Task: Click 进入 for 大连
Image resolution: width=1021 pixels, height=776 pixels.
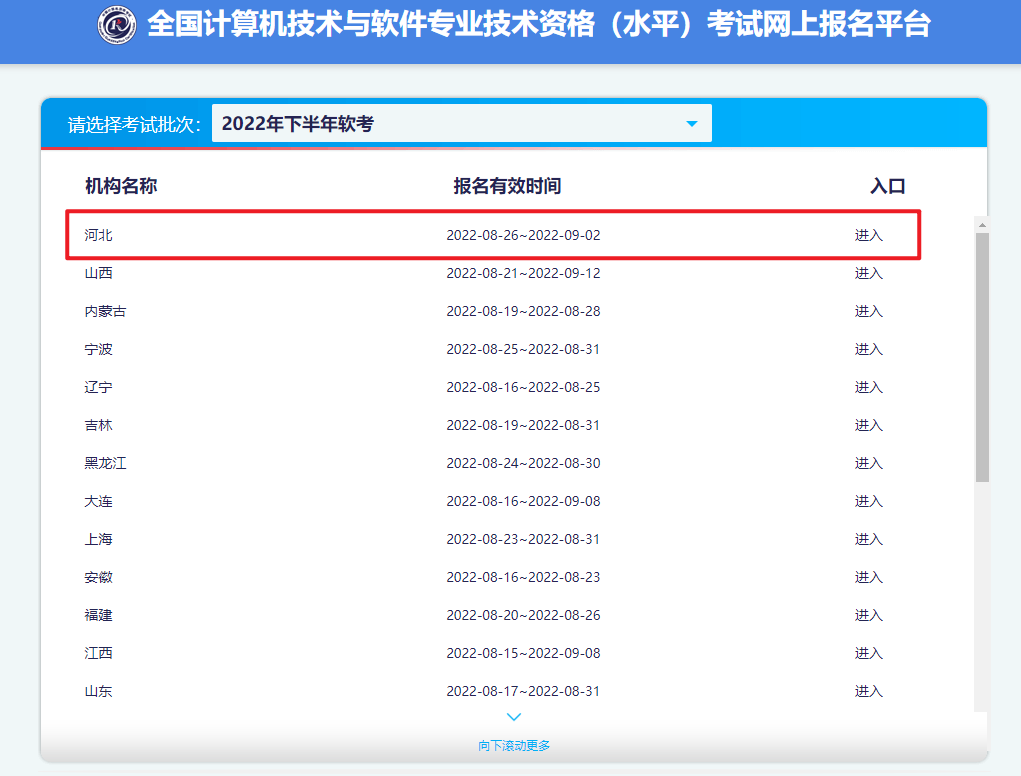Action: (x=868, y=501)
